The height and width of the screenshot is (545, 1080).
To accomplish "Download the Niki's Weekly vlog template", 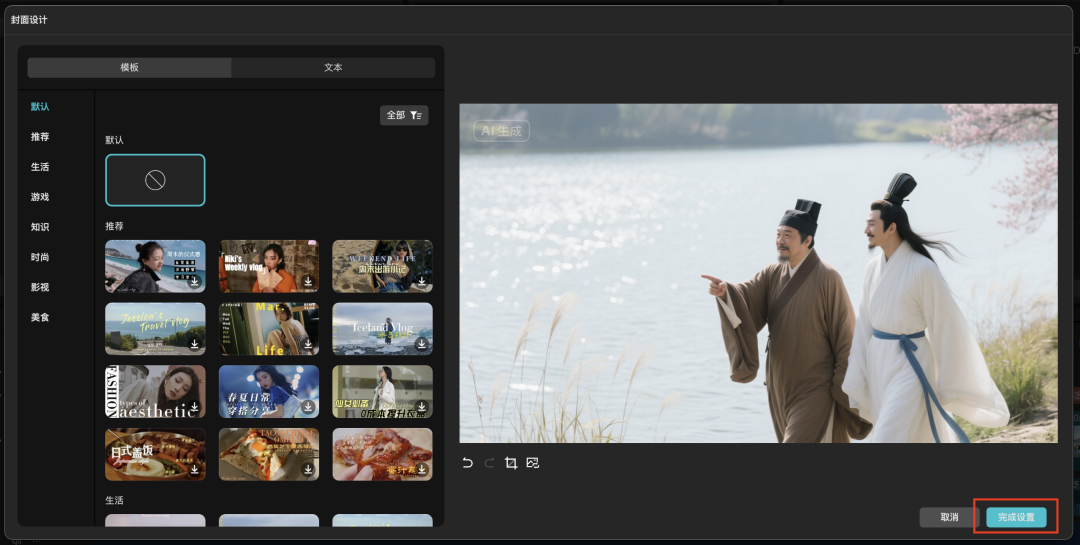I will (x=309, y=281).
